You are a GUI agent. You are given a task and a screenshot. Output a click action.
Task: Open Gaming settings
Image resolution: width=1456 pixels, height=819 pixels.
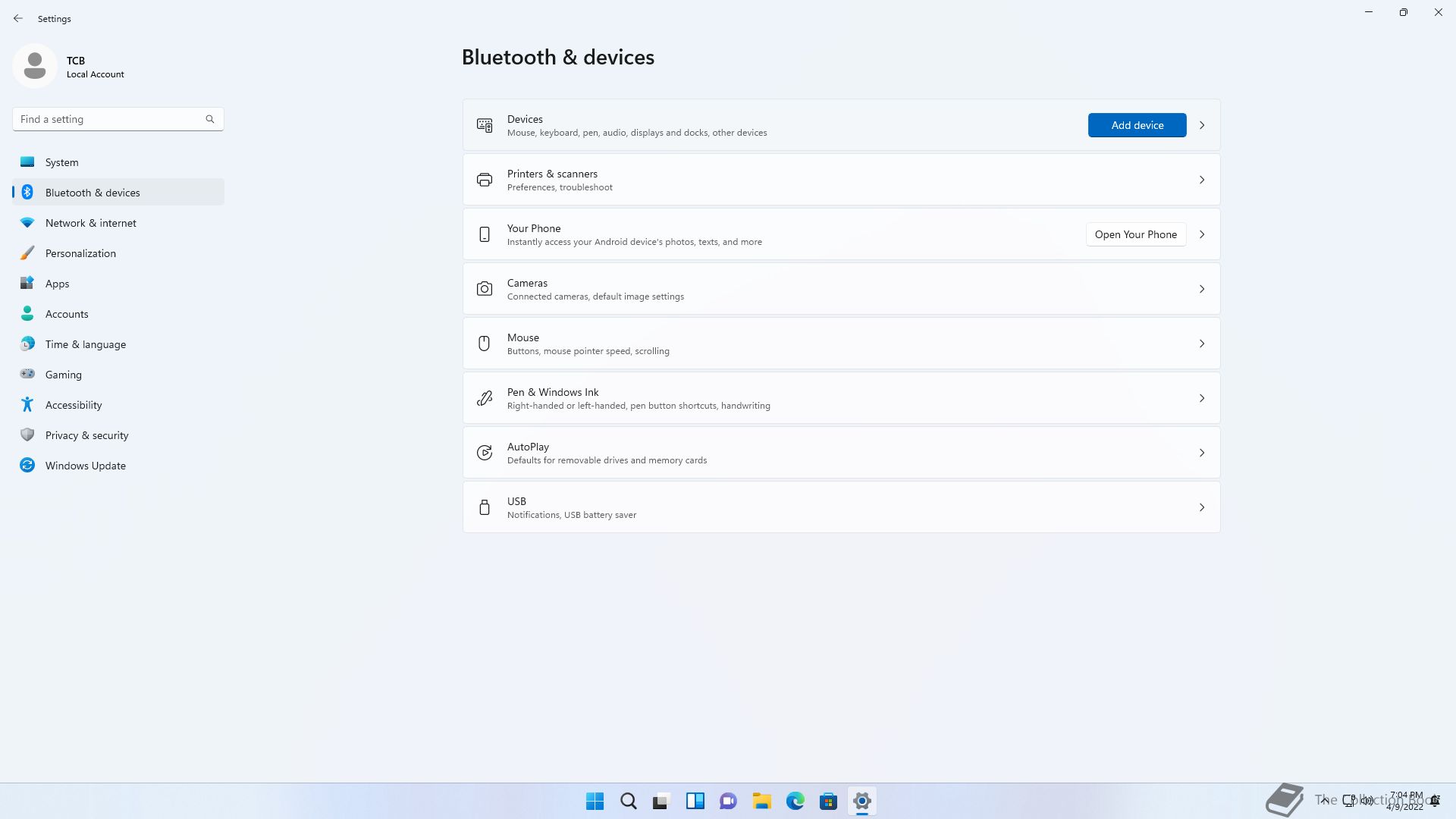click(118, 375)
